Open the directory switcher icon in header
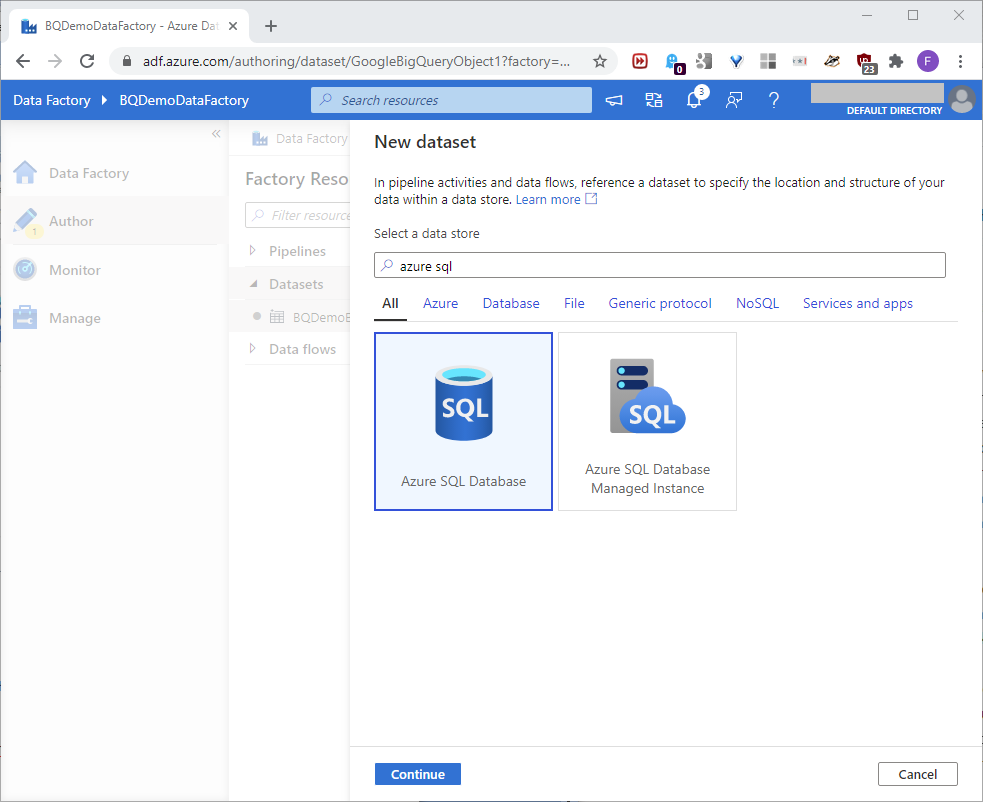Viewport: 983px width, 802px height. pyautogui.click(x=654, y=100)
